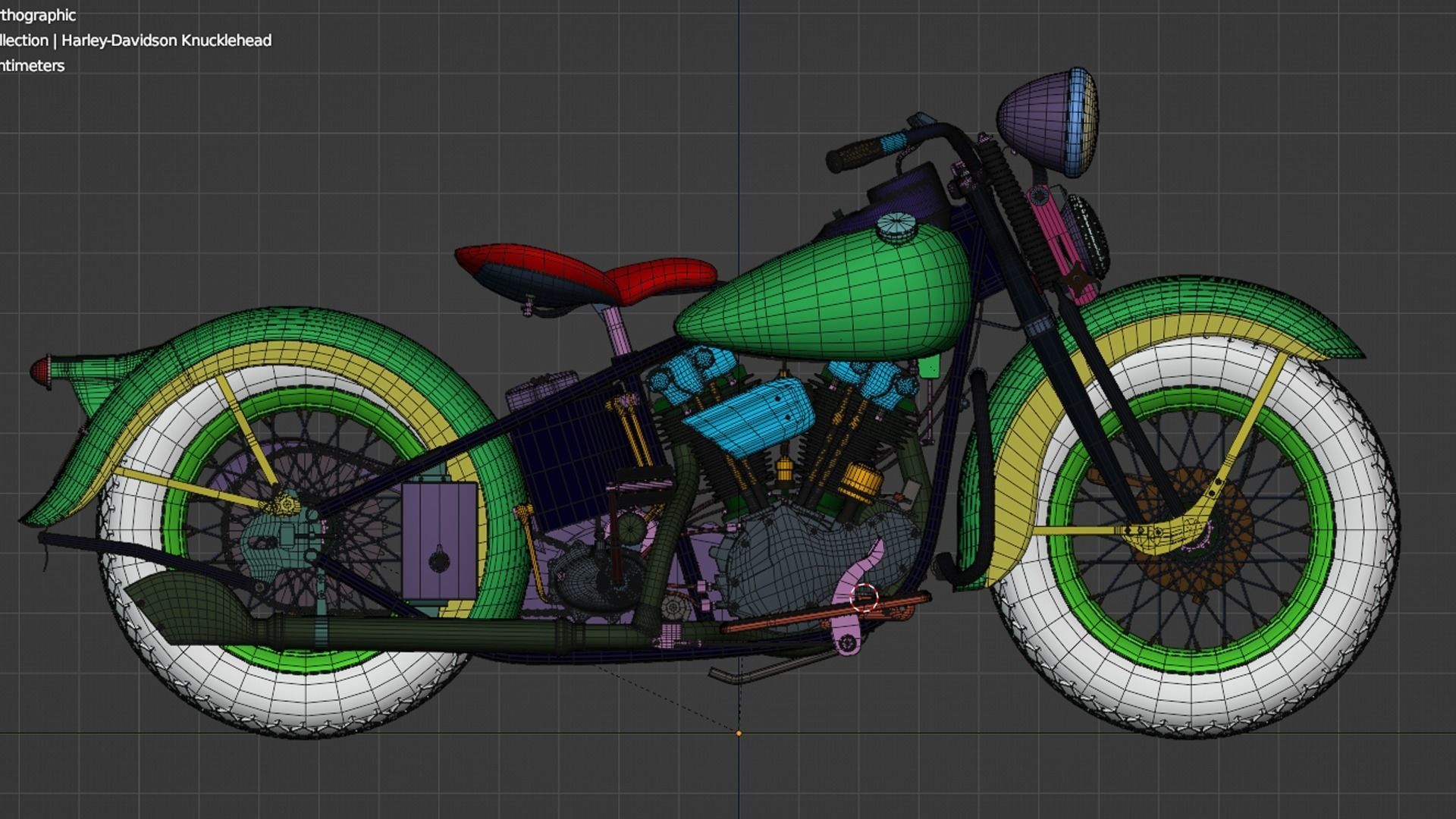Click the gas cap on fuel tank
Viewport: 1456px width, 819px height.
click(x=896, y=226)
